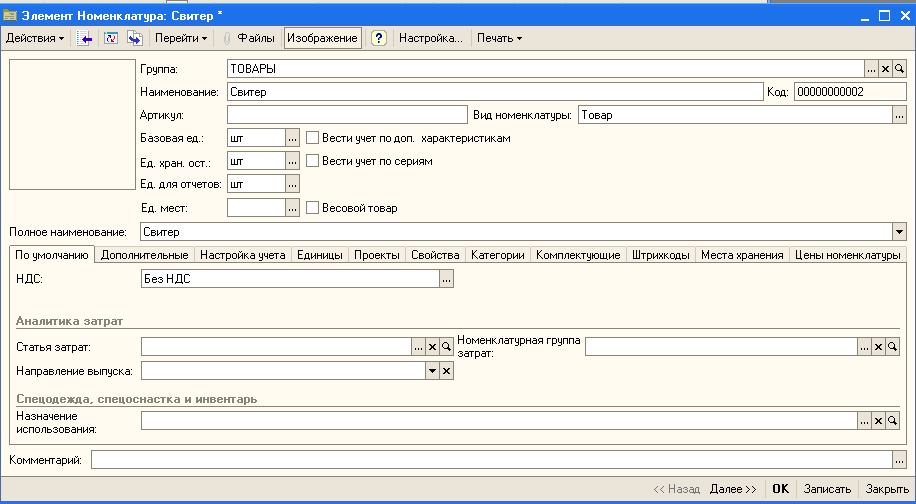This screenshot has height=504, width=916.
Task: Click the Закрыть button
Action: click(887, 489)
